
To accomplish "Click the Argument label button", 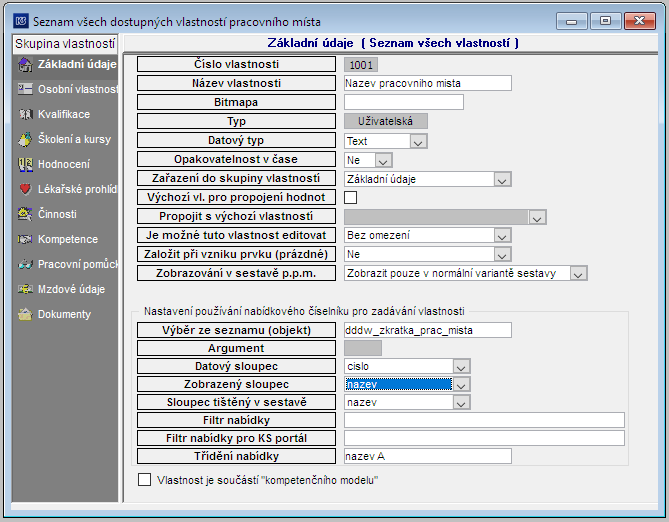I will click(x=236, y=348).
